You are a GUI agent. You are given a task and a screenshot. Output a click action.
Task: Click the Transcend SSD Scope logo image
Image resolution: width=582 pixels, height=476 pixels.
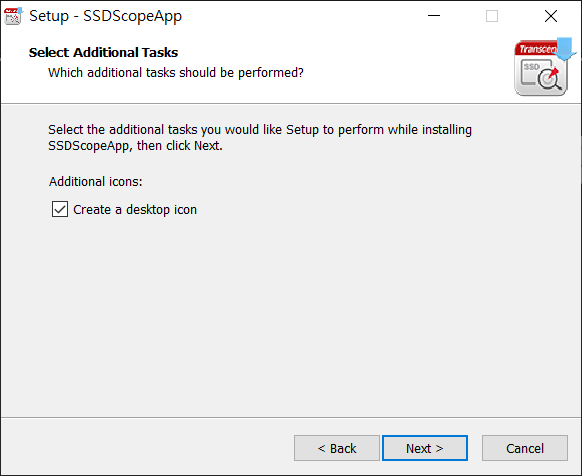pyautogui.click(x=545, y=67)
